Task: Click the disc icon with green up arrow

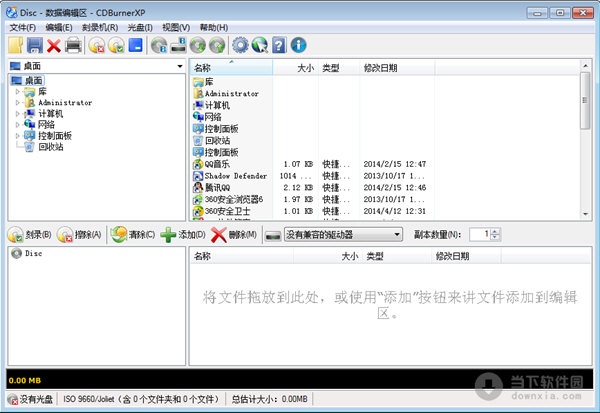Action: (217, 46)
